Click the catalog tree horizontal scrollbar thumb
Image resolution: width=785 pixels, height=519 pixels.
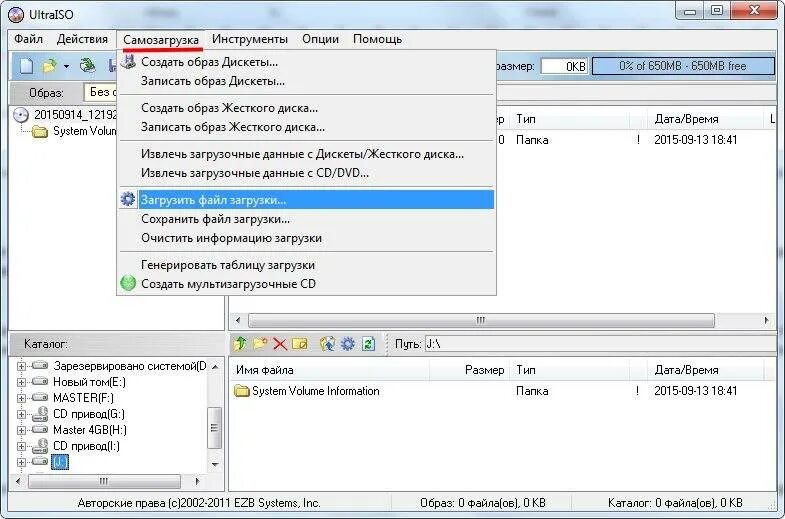(x=104, y=481)
